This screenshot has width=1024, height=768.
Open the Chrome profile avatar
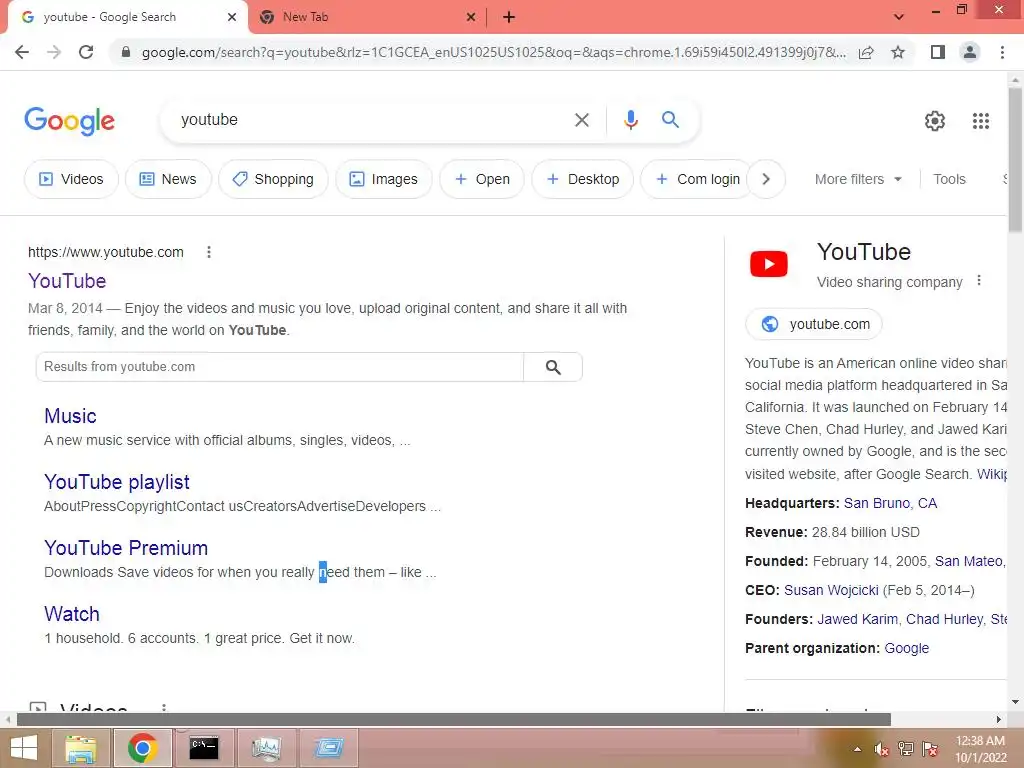click(970, 52)
